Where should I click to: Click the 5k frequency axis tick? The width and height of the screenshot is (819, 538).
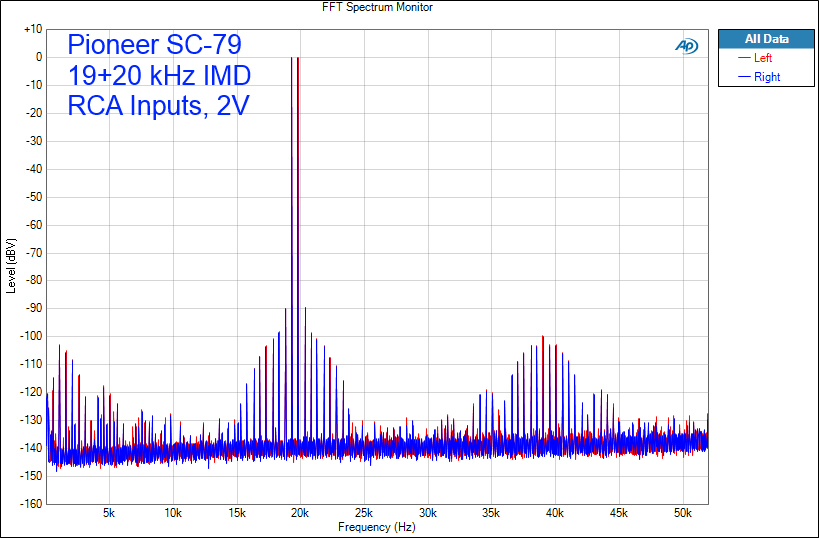click(109, 513)
